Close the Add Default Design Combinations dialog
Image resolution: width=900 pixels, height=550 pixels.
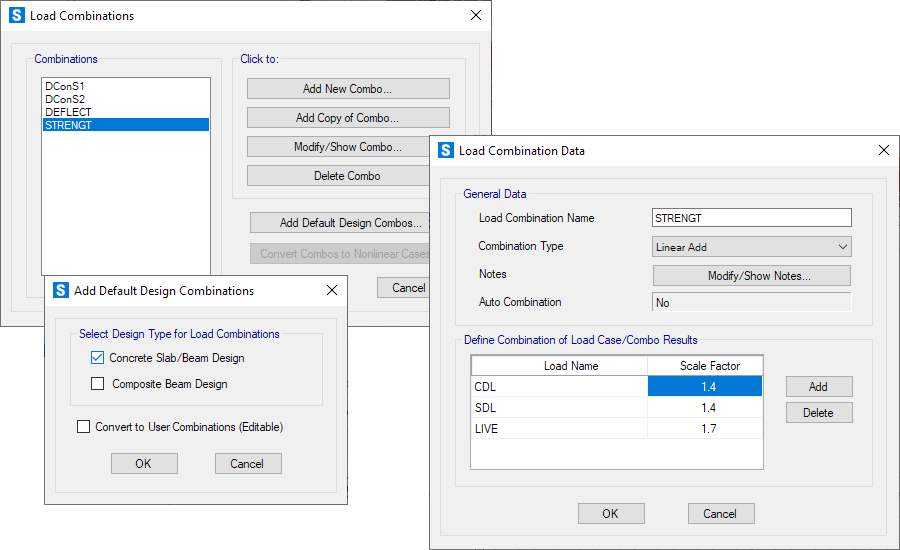[332, 291]
